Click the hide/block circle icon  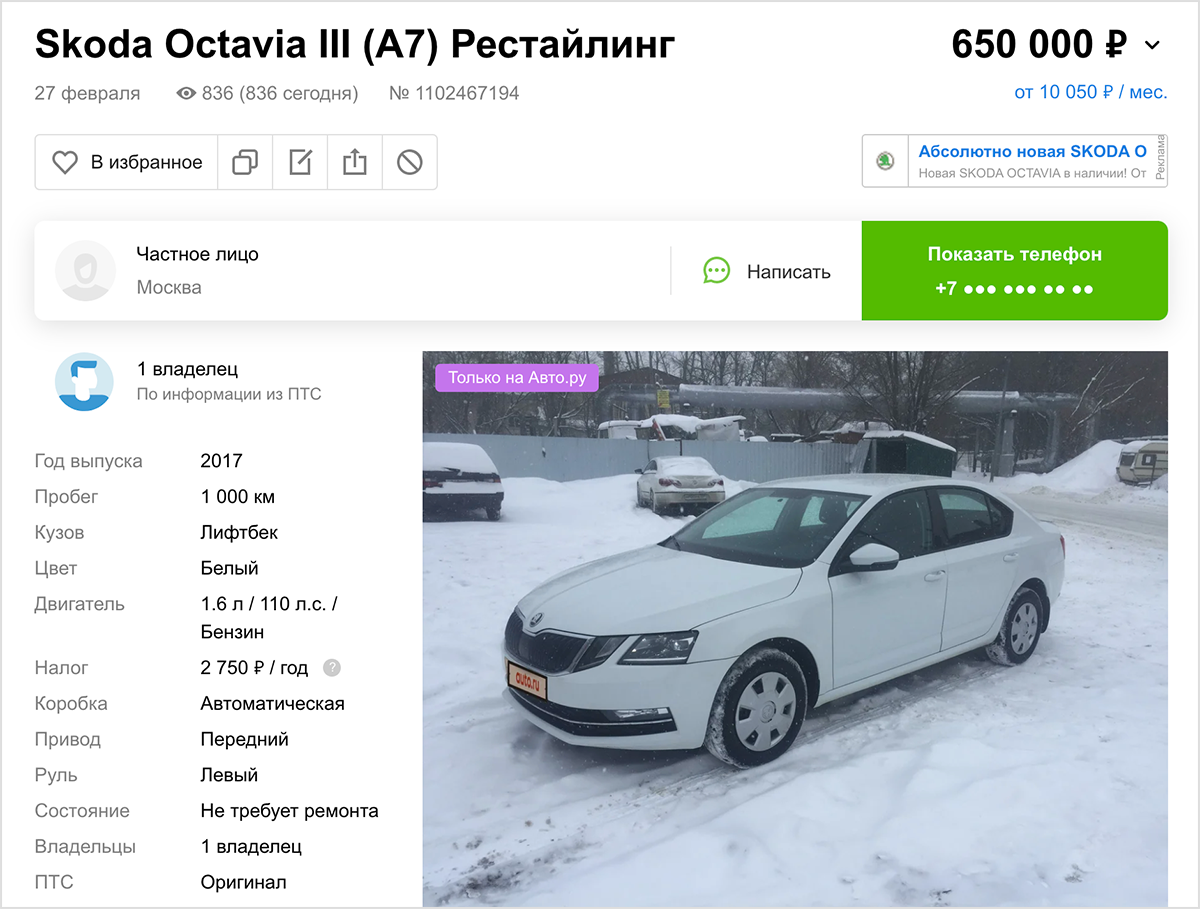pyautogui.click(x=410, y=162)
